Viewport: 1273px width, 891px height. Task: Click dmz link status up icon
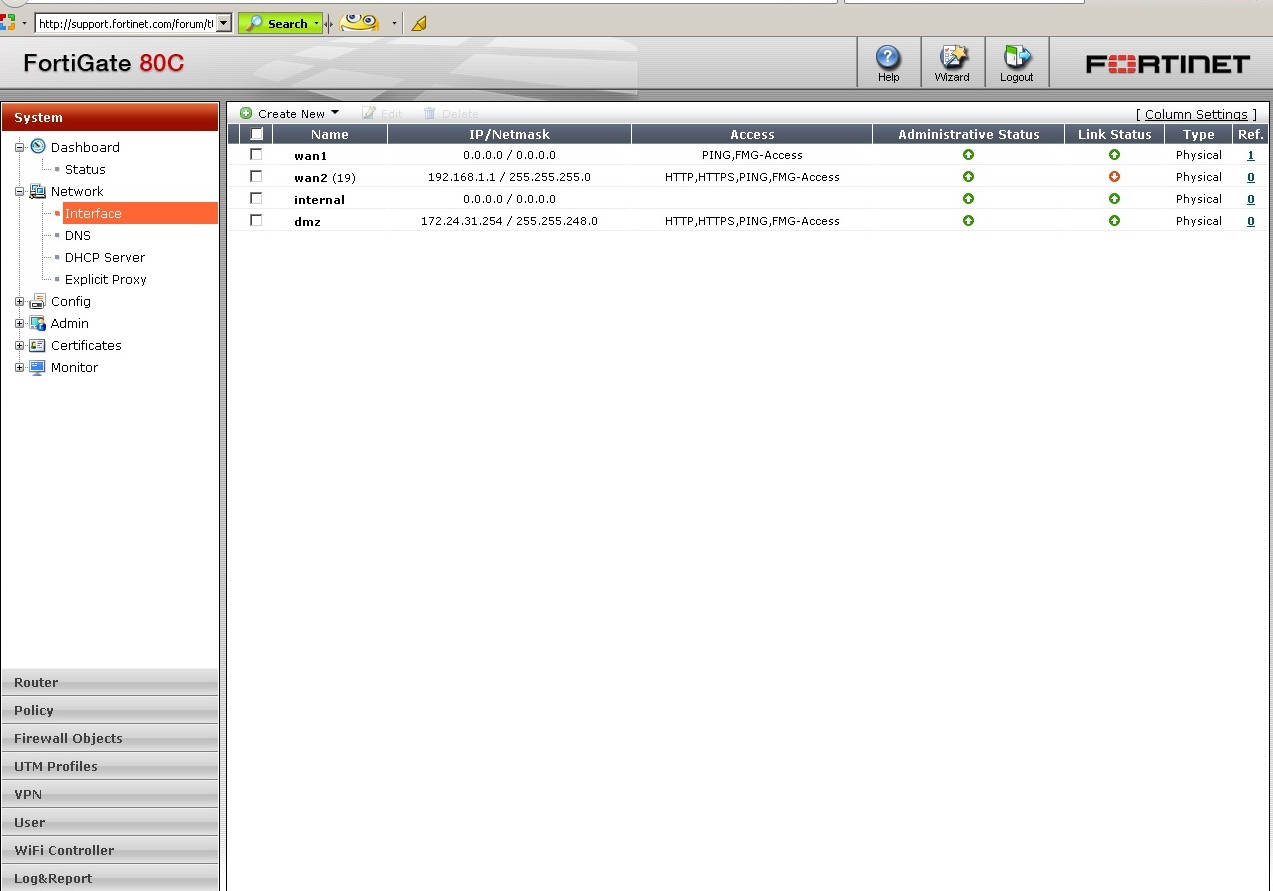pyautogui.click(x=1114, y=221)
